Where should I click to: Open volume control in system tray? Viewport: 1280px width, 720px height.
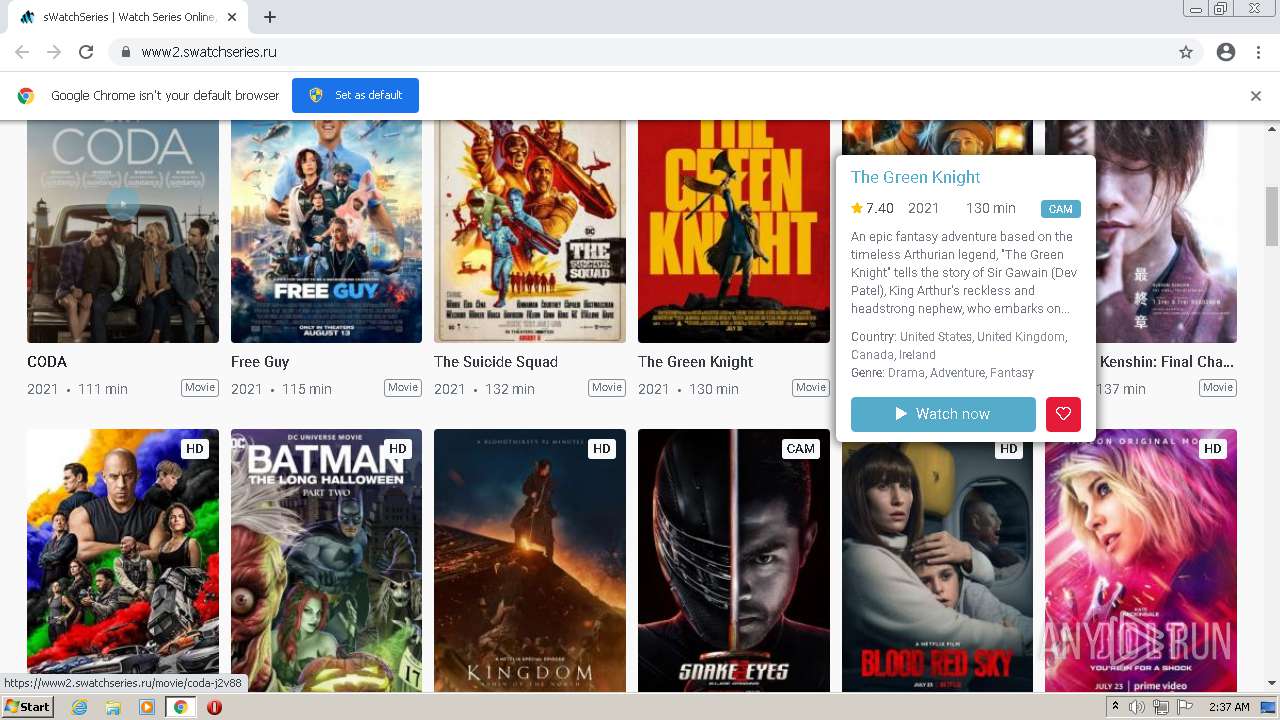[1137, 707]
